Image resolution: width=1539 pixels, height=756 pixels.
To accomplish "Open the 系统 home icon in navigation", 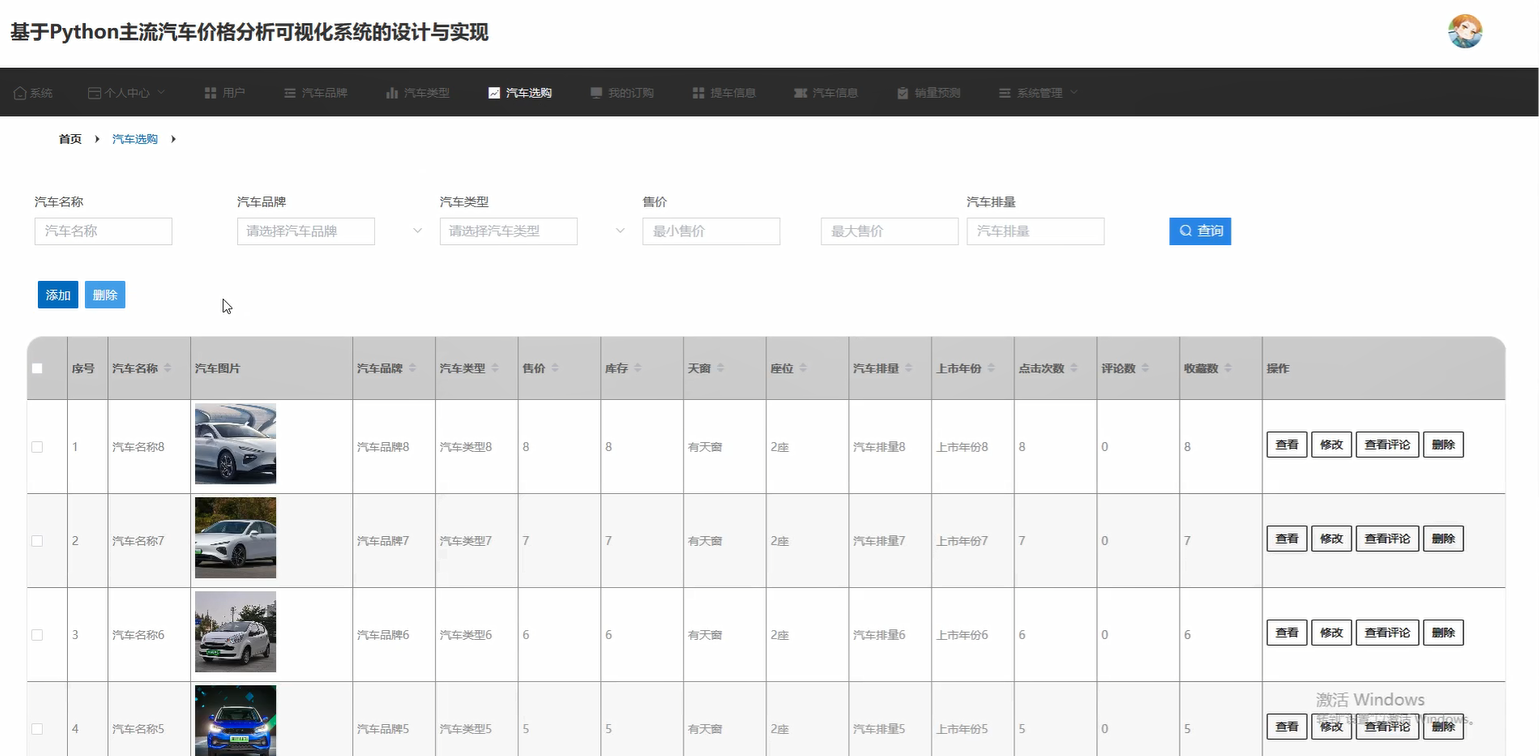I will tap(20, 93).
